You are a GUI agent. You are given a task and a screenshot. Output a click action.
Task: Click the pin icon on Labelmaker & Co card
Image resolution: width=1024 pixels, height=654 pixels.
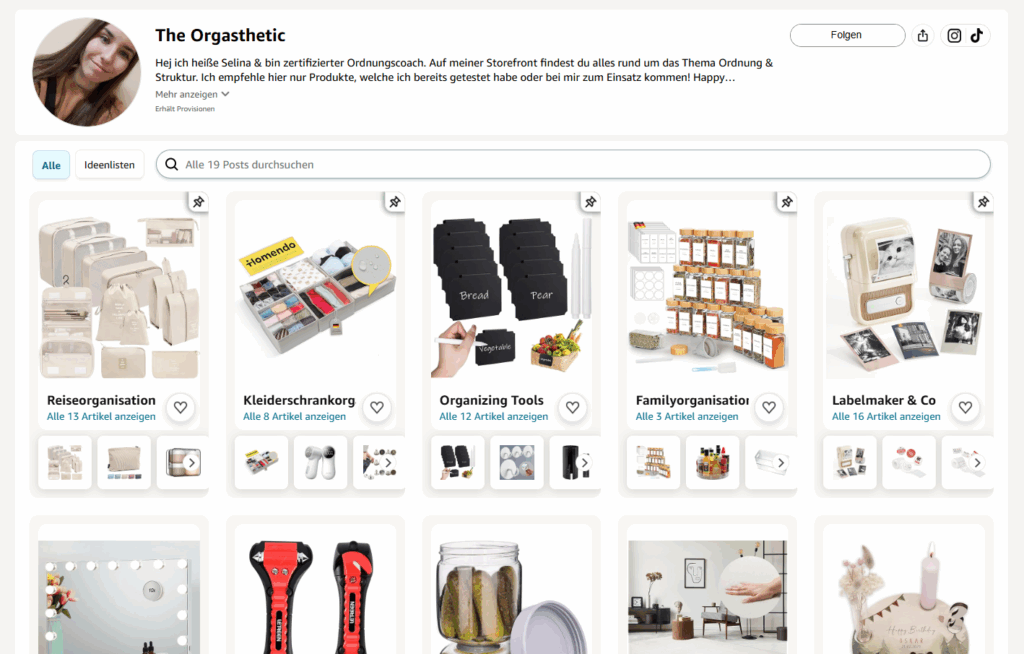coord(984,202)
